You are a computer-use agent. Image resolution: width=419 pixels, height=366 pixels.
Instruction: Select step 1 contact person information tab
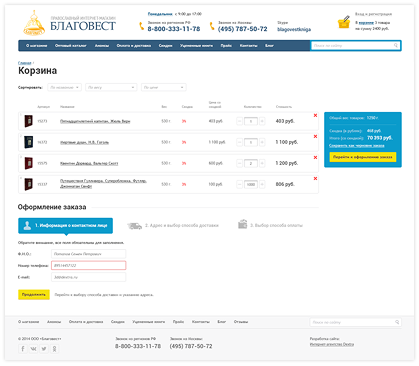65,226
